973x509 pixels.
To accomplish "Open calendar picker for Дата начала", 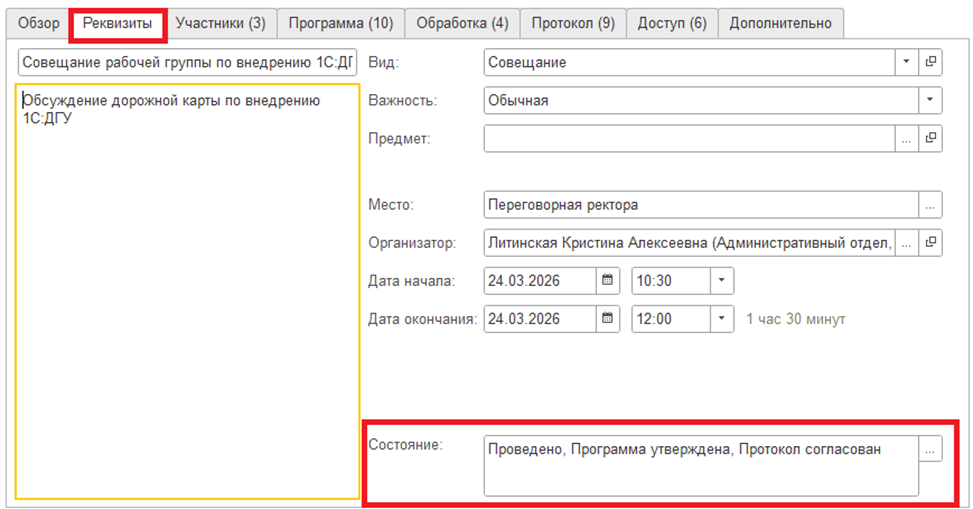I will (607, 281).
